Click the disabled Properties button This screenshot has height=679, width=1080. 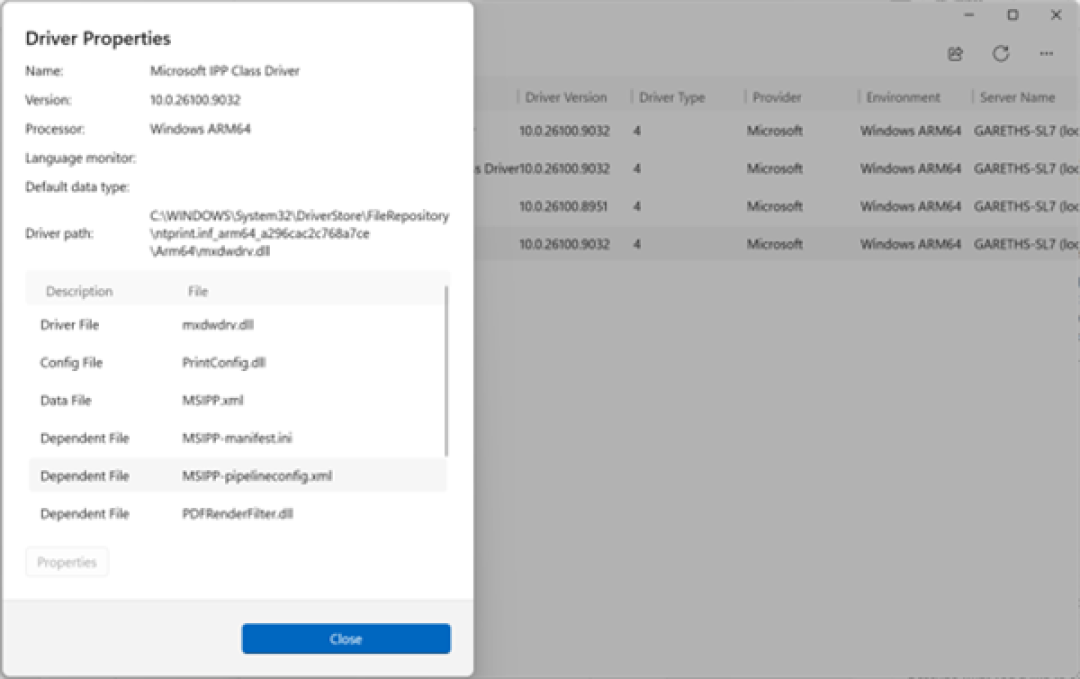[x=67, y=562]
